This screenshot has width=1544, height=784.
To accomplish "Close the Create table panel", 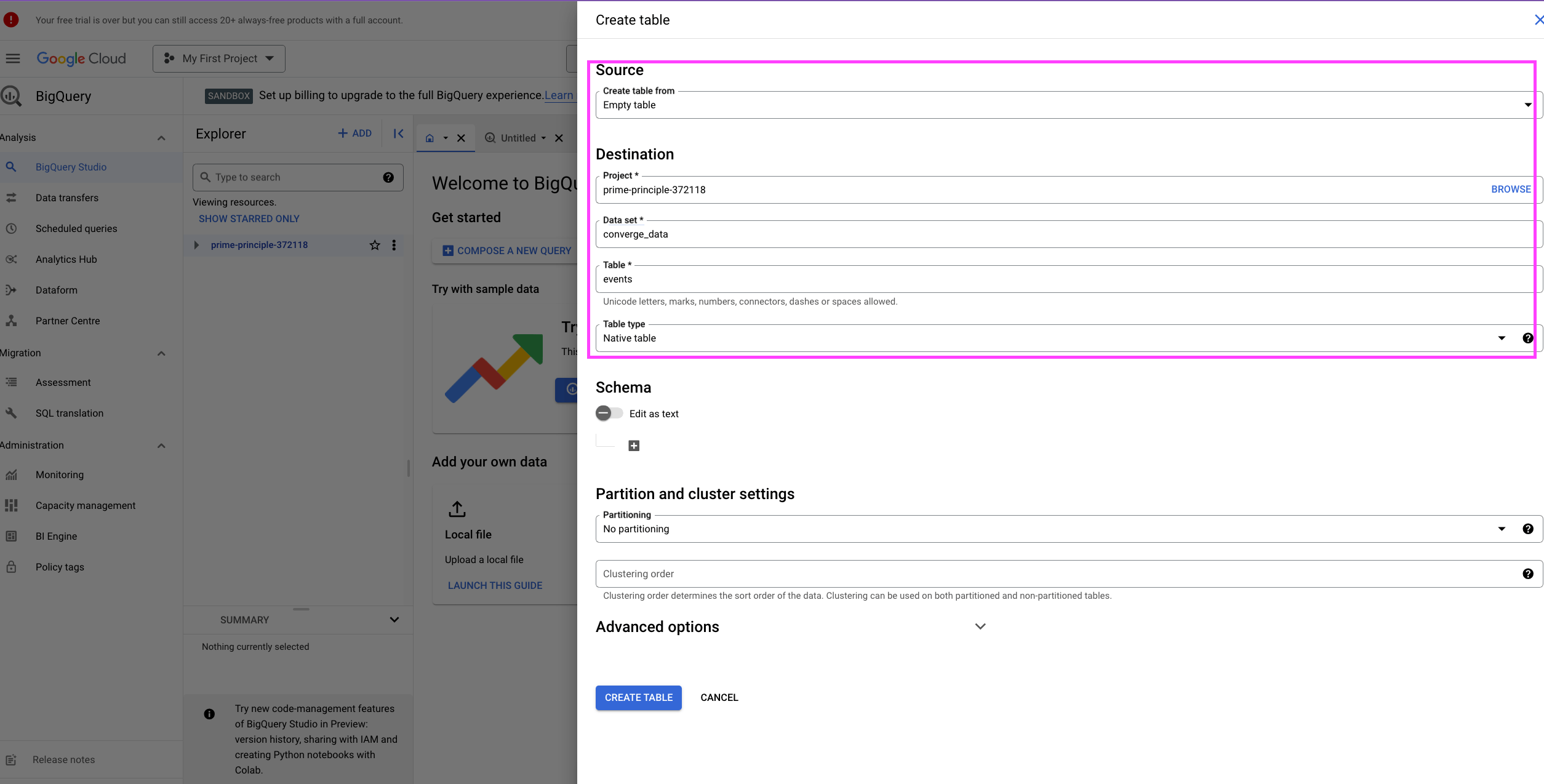I will (1538, 20).
